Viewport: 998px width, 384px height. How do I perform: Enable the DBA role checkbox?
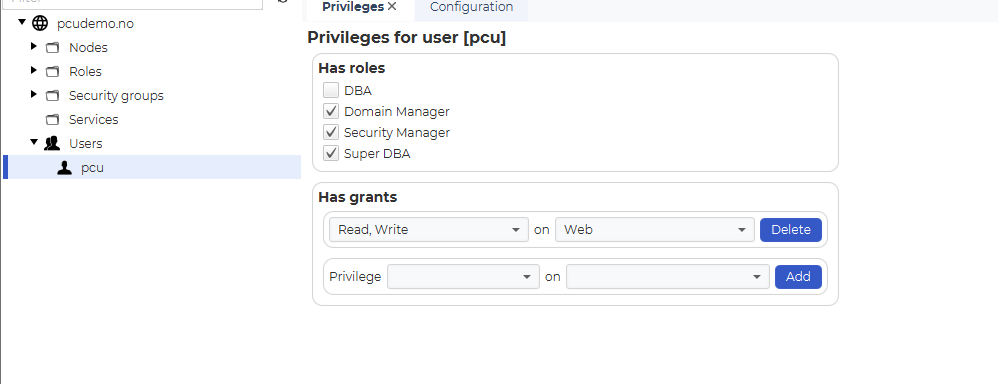(331, 90)
